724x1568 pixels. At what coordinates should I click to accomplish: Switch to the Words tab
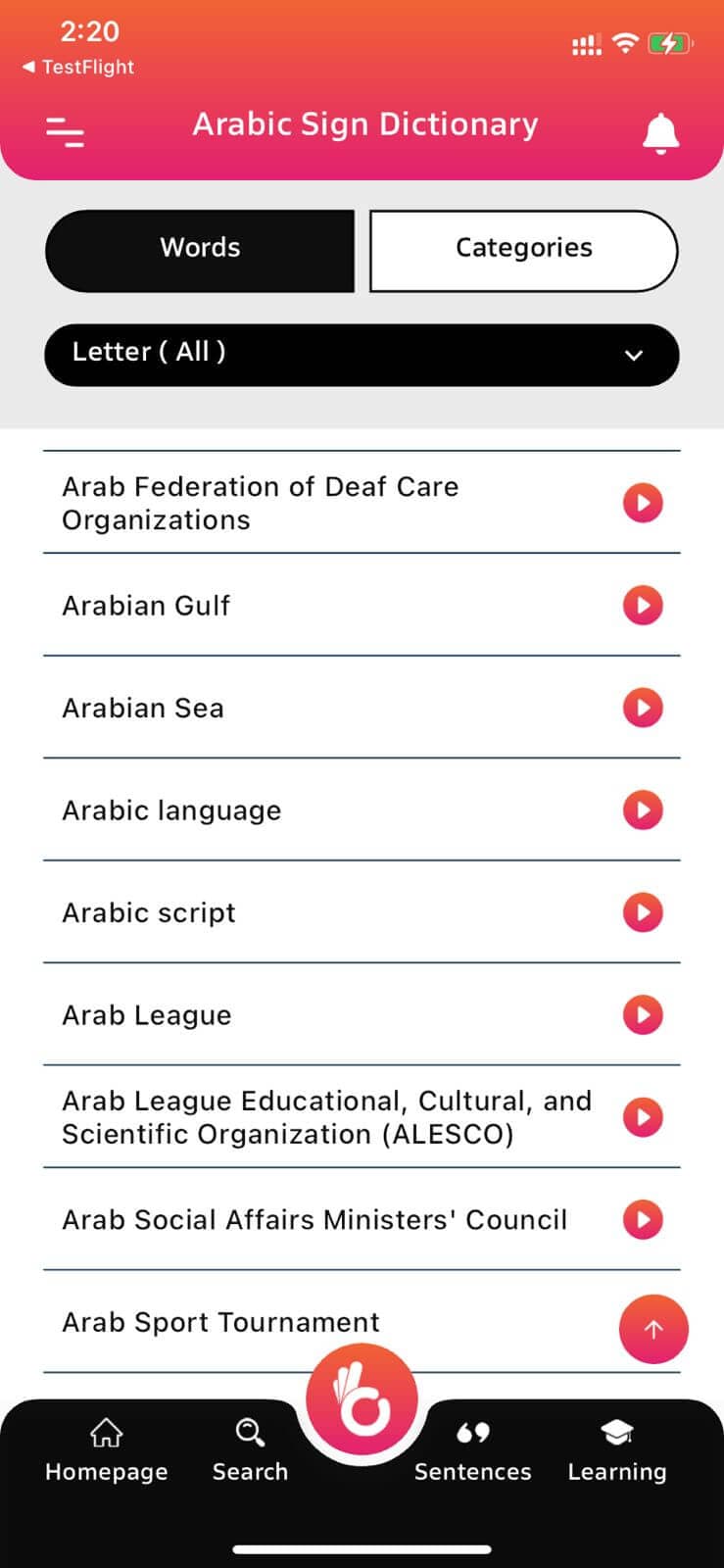200,250
